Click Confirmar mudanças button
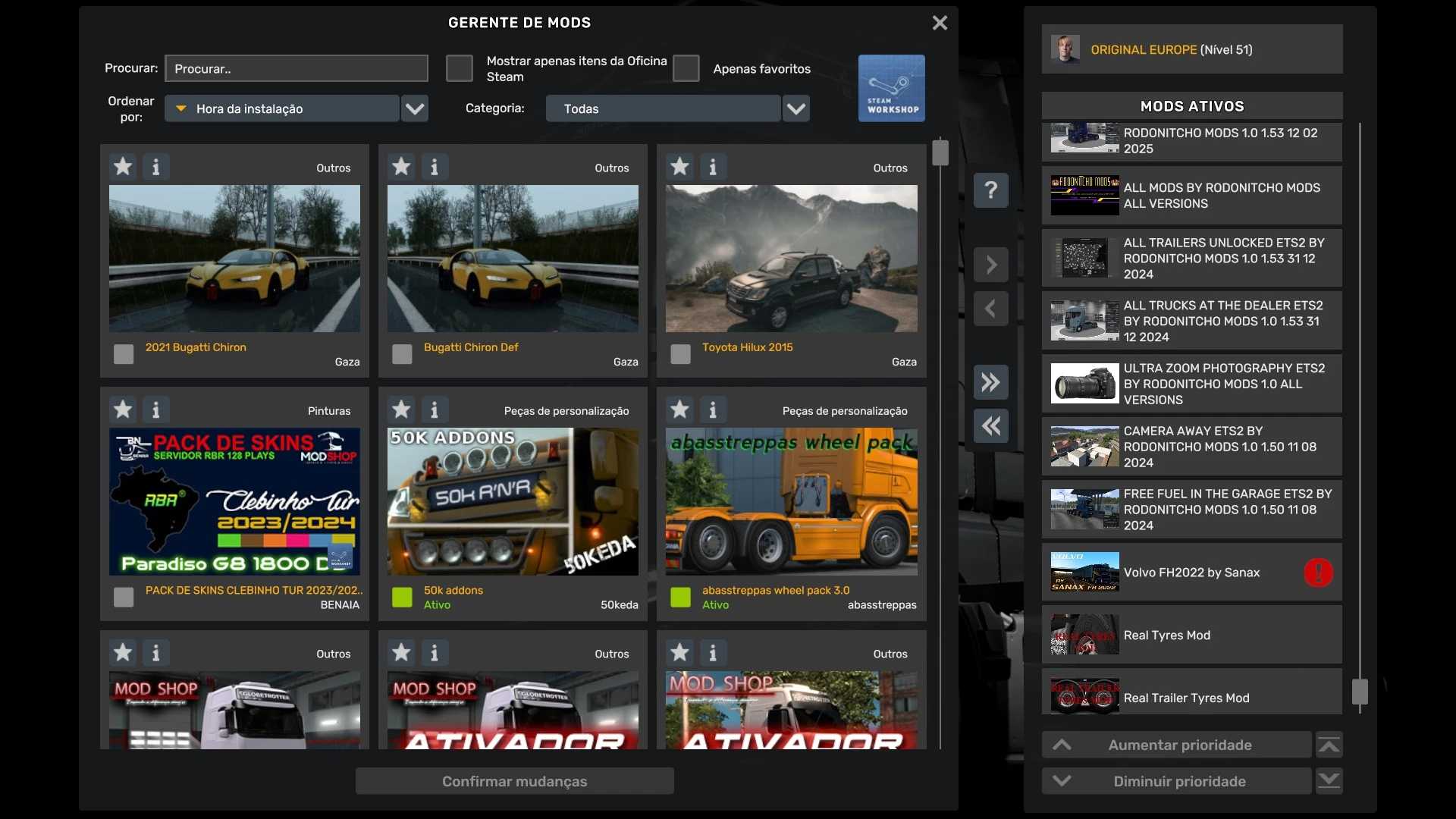 point(514,781)
